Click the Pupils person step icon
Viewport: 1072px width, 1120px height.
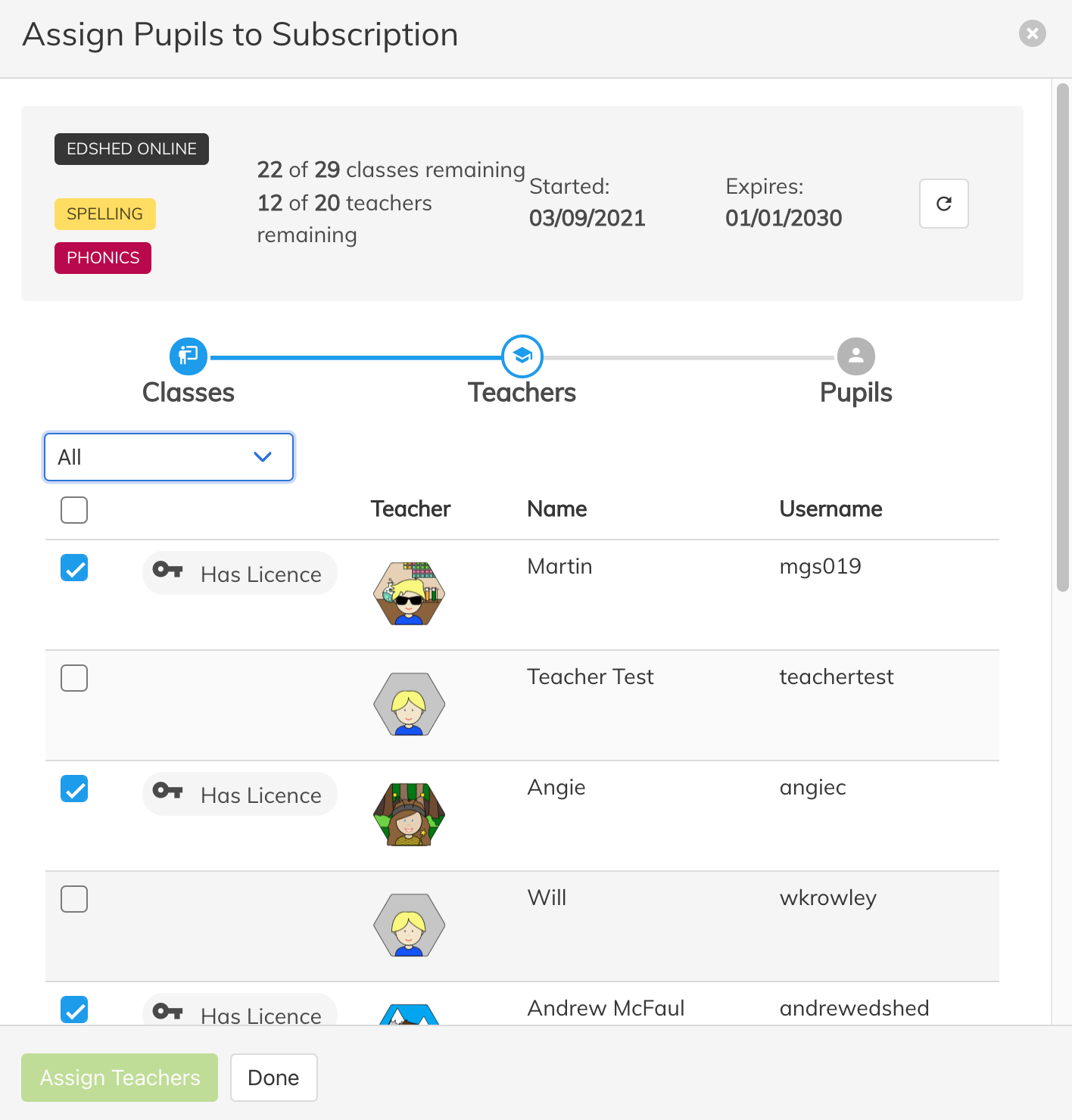click(856, 356)
